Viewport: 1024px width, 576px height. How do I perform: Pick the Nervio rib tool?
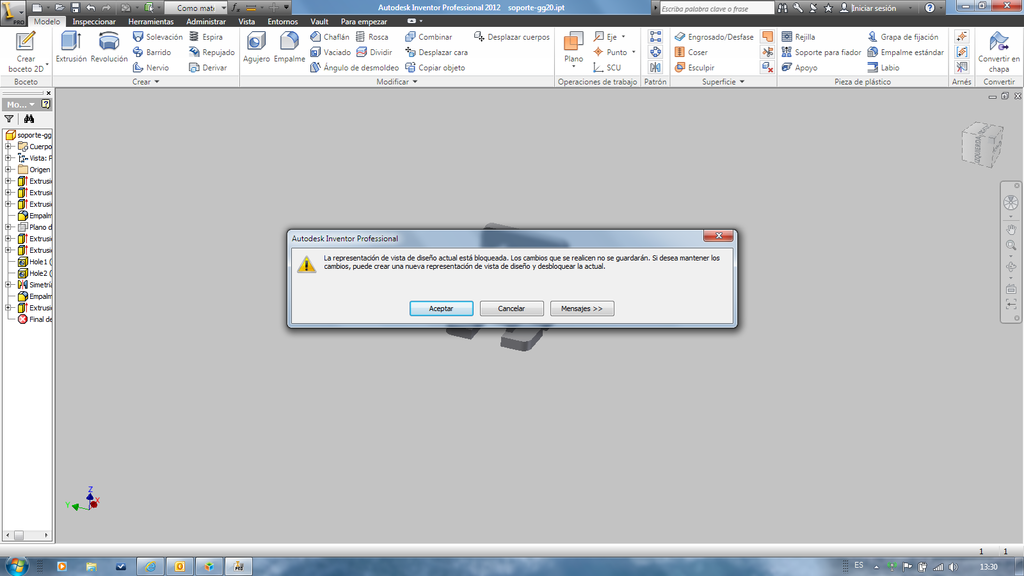[x=151, y=67]
